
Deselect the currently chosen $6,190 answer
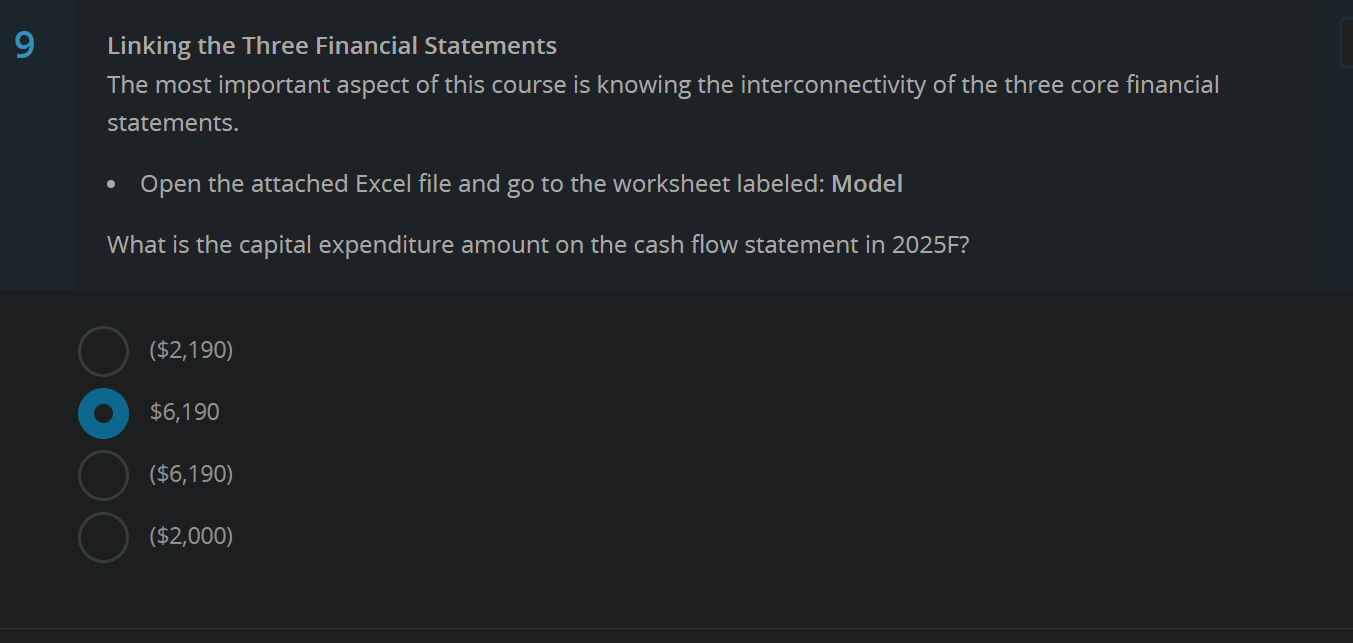(103, 412)
